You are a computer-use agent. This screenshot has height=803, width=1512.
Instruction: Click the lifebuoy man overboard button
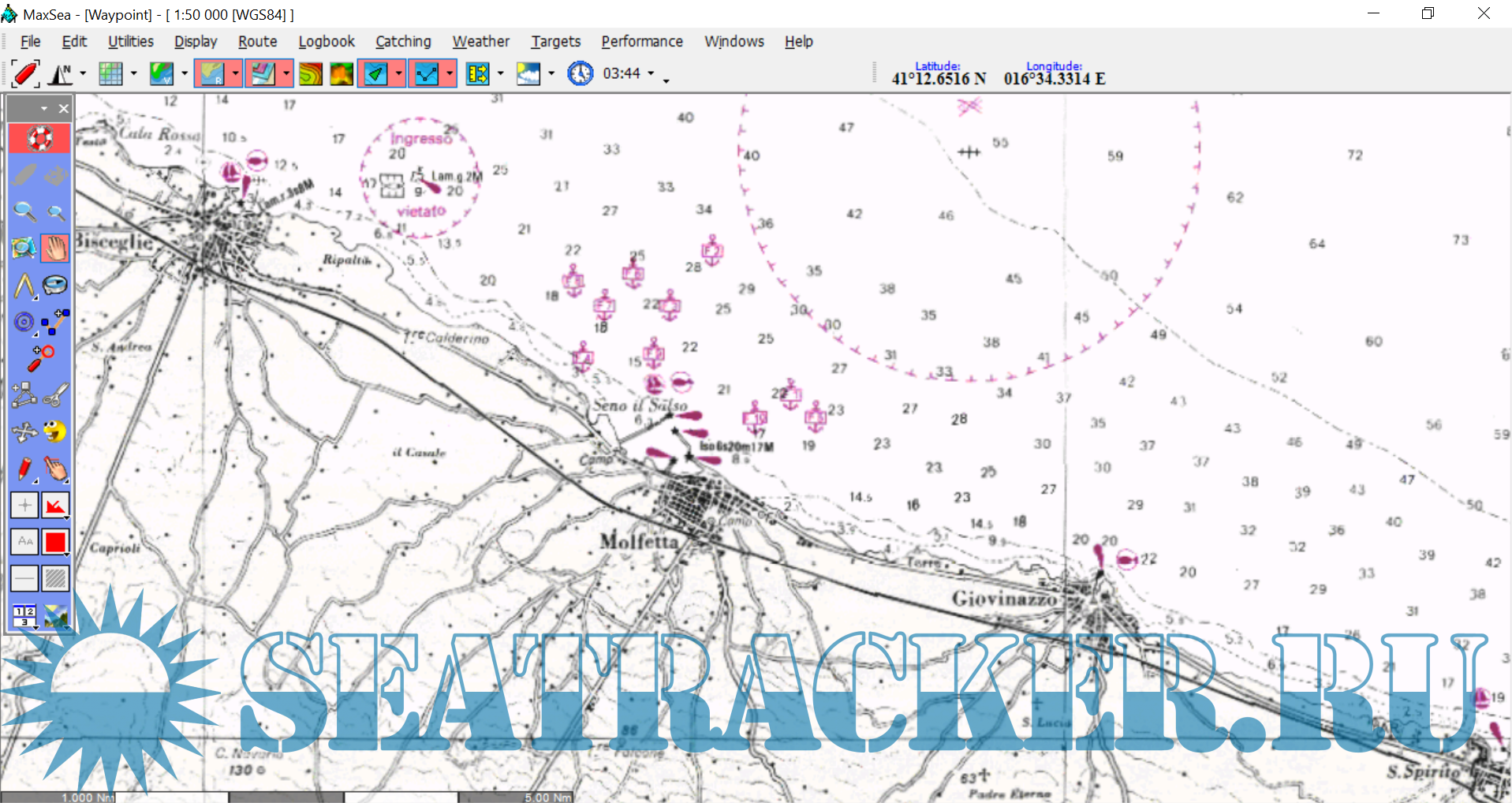click(x=39, y=138)
